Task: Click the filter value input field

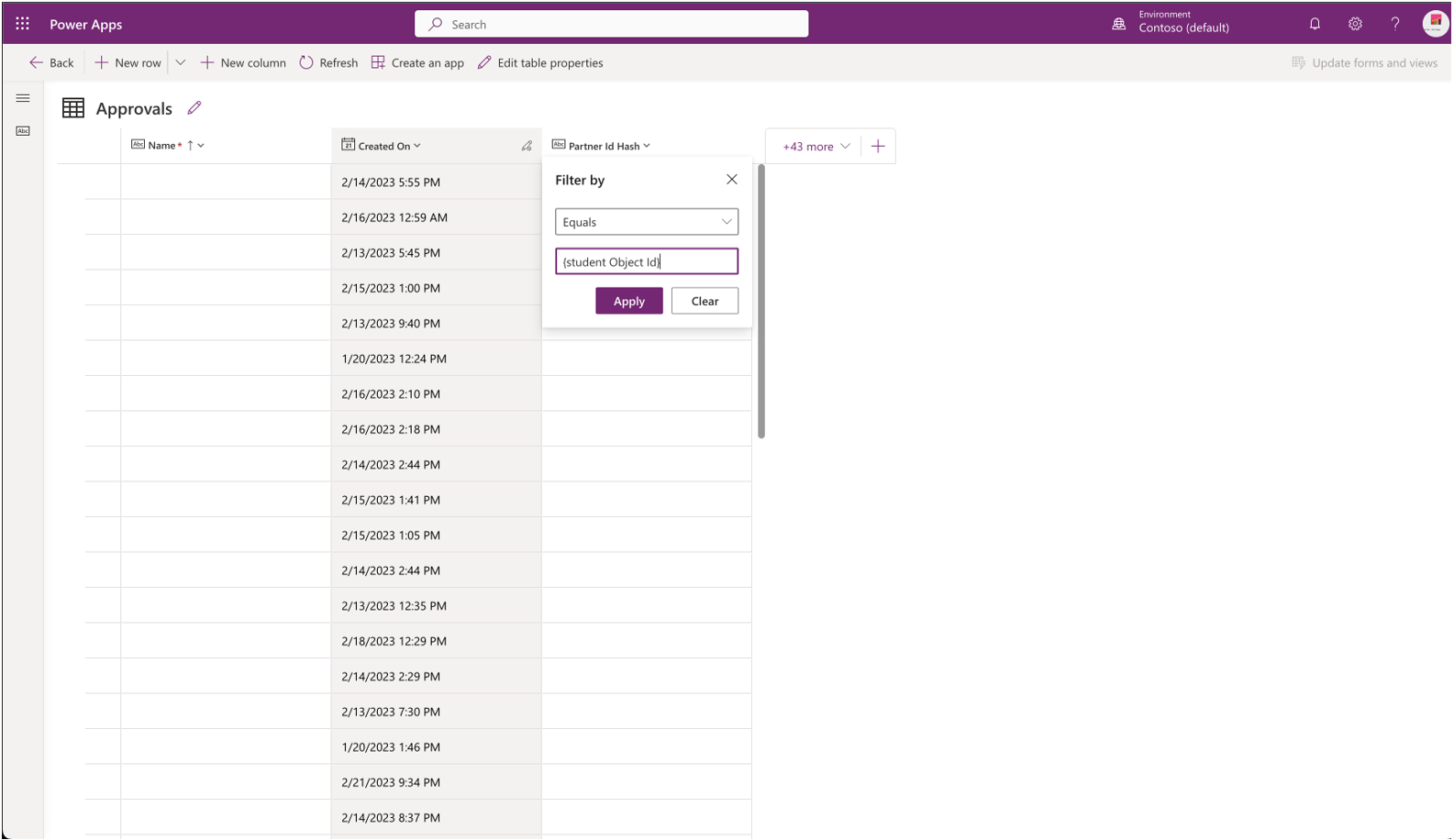Action: (647, 261)
